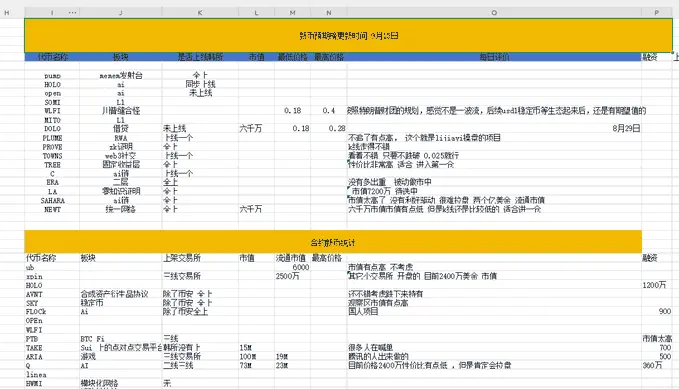Viewport: 679px width, 389px height.
Task: Select the wide column O header
Action: pyautogui.click(x=494, y=13)
